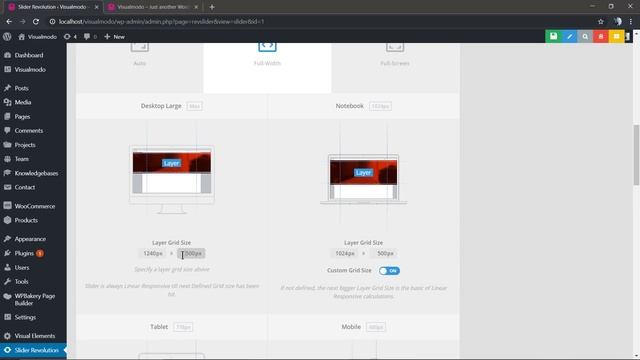Screen dimensions: 640x360
Task: Click the blue pencil edit icon
Action: [x=569, y=36]
